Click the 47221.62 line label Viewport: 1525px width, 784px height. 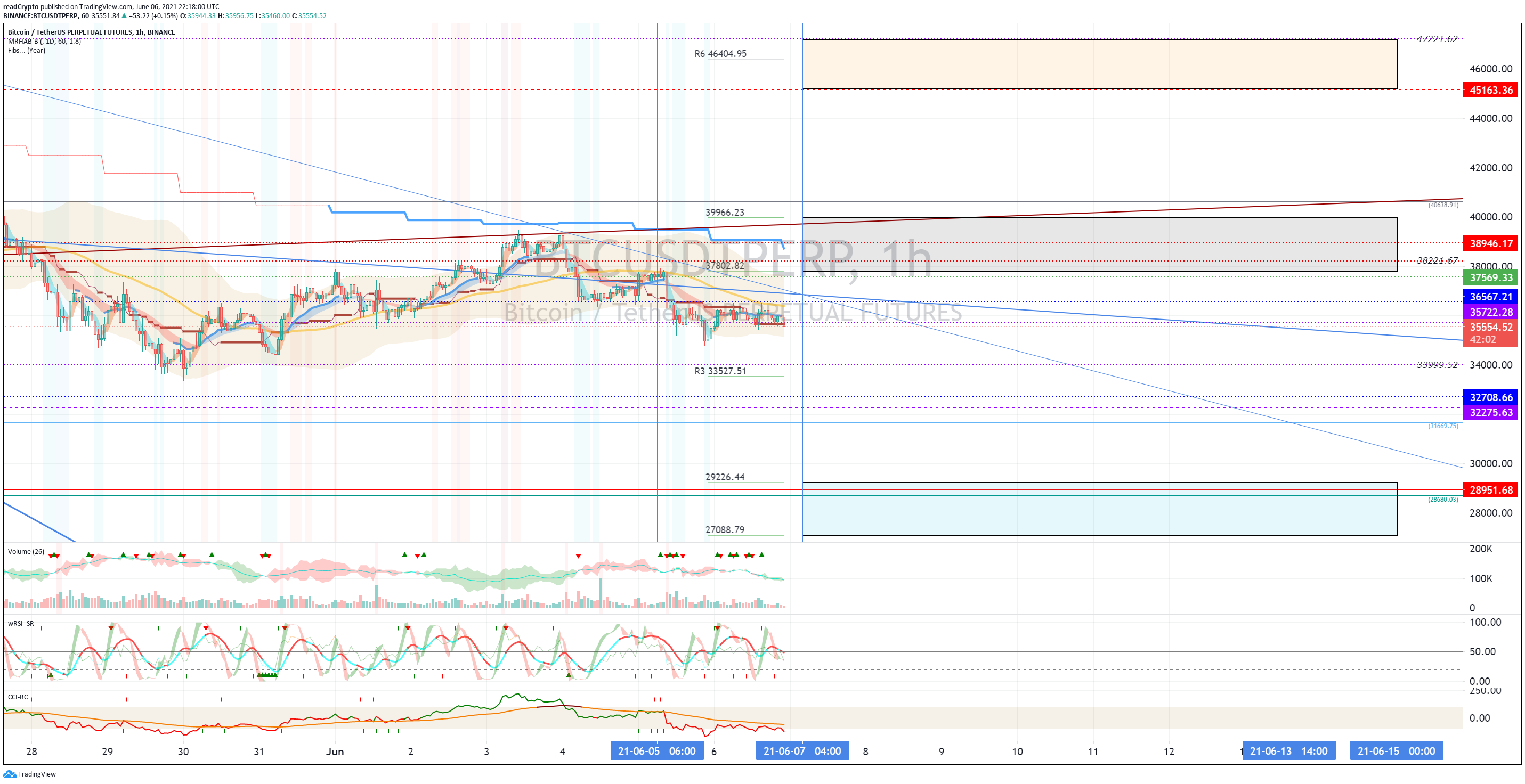click(x=1437, y=39)
